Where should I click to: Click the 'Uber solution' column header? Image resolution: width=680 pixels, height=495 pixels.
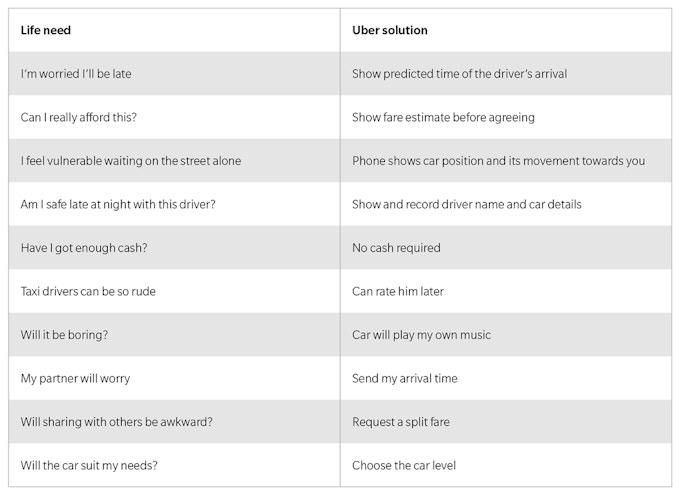point(390,31)
